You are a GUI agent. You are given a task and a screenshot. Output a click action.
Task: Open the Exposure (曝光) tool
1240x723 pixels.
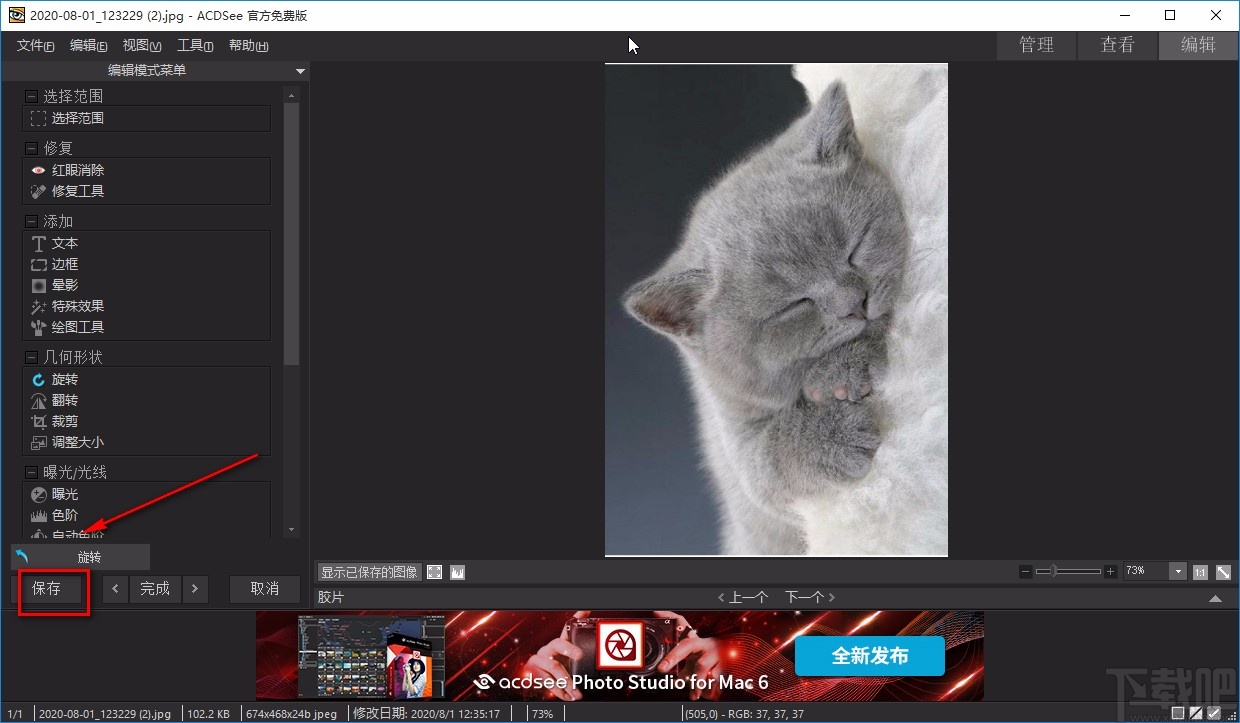pyautogui.click(x=64, y=494)
